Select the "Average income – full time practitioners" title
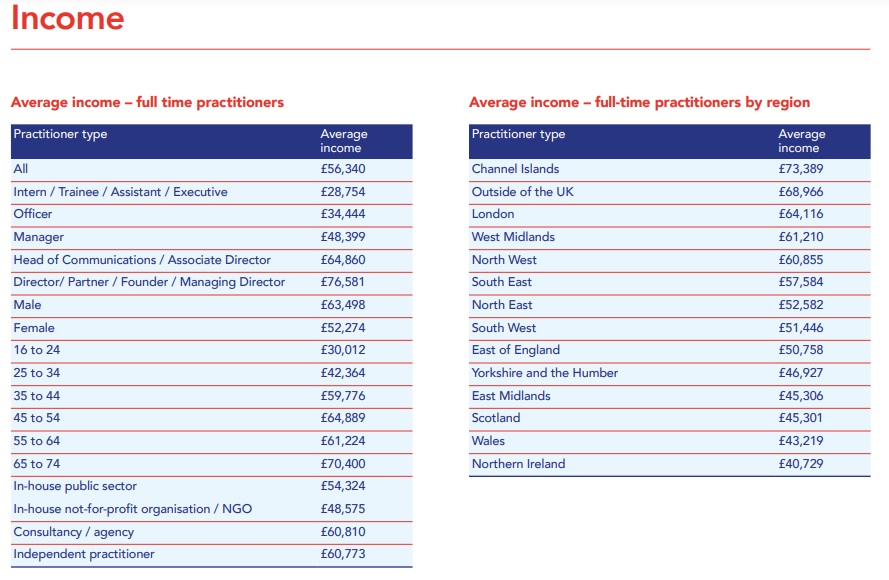The height and width of the screenshot is (580, 889). point(147,102)
